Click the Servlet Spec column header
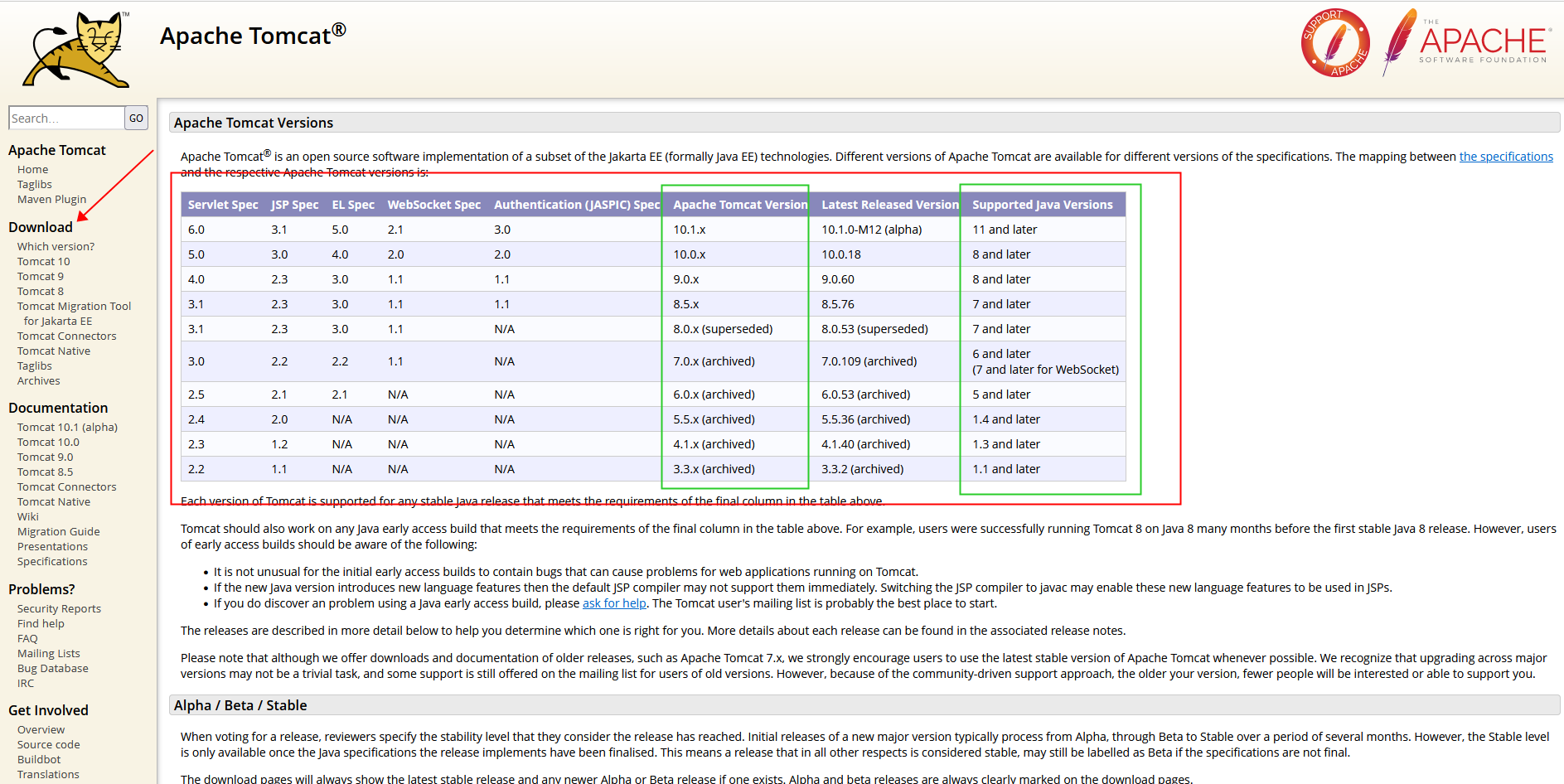Viewport: 1564px width, 784px height. 223,204
